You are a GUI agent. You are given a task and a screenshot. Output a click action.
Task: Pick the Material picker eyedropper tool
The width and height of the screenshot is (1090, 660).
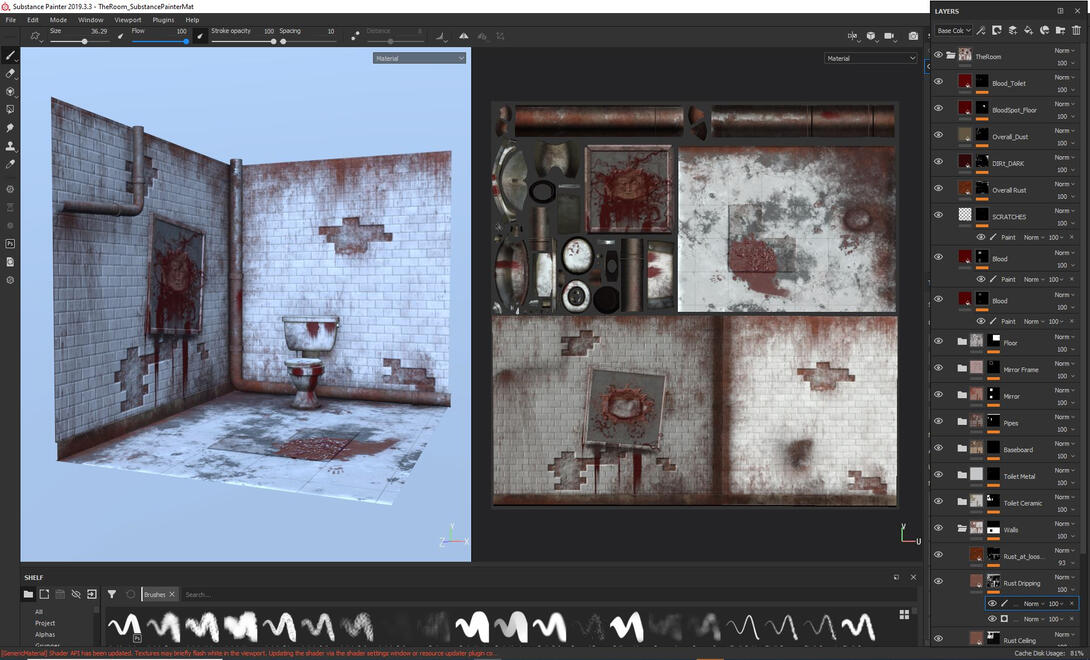(10, 164)
